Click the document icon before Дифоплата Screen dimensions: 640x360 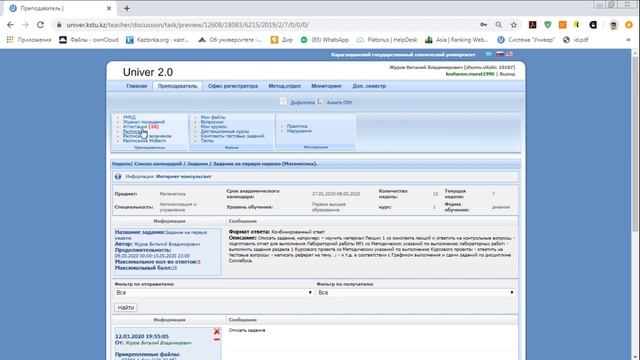[x=283, y=101]
